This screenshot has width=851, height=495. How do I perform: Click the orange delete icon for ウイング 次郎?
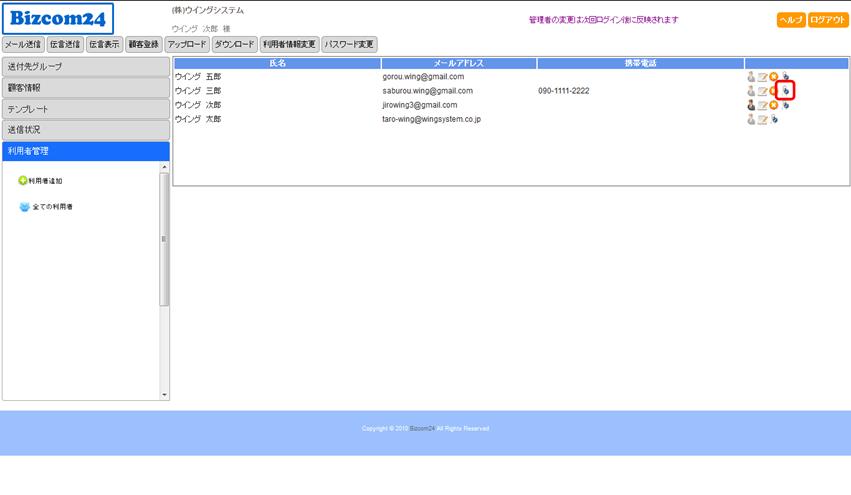click(773, 105)
